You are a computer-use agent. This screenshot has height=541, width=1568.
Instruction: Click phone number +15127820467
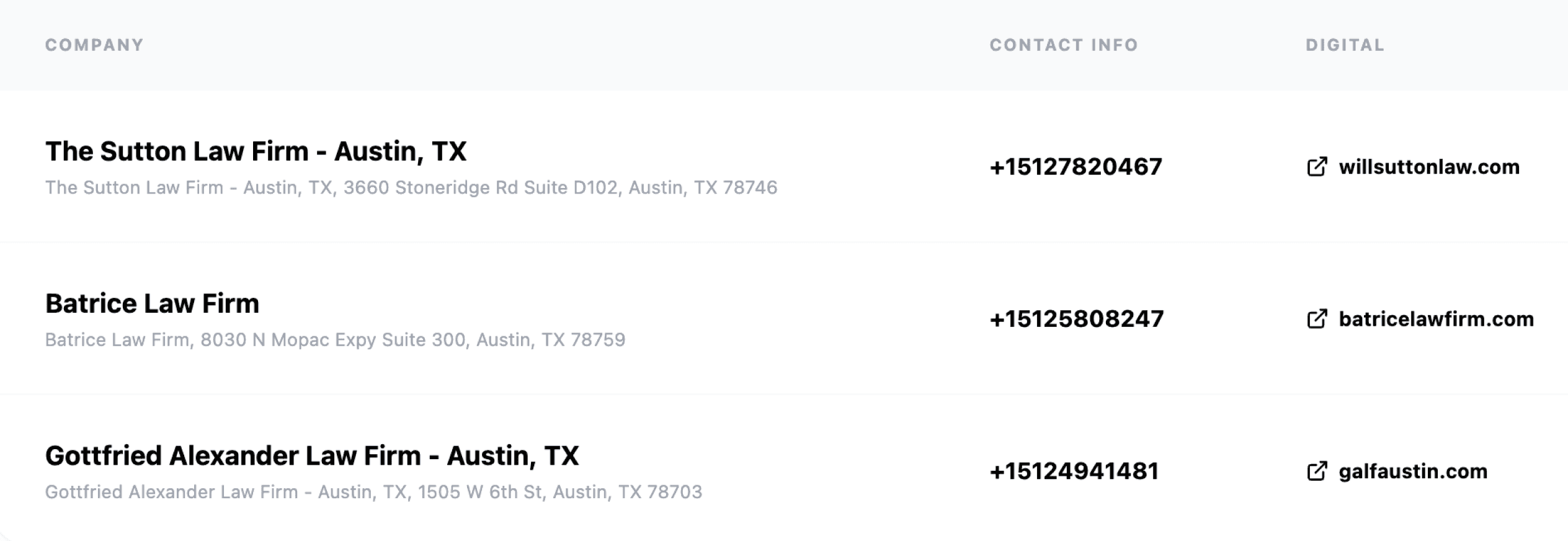[x=1076, y=167]
